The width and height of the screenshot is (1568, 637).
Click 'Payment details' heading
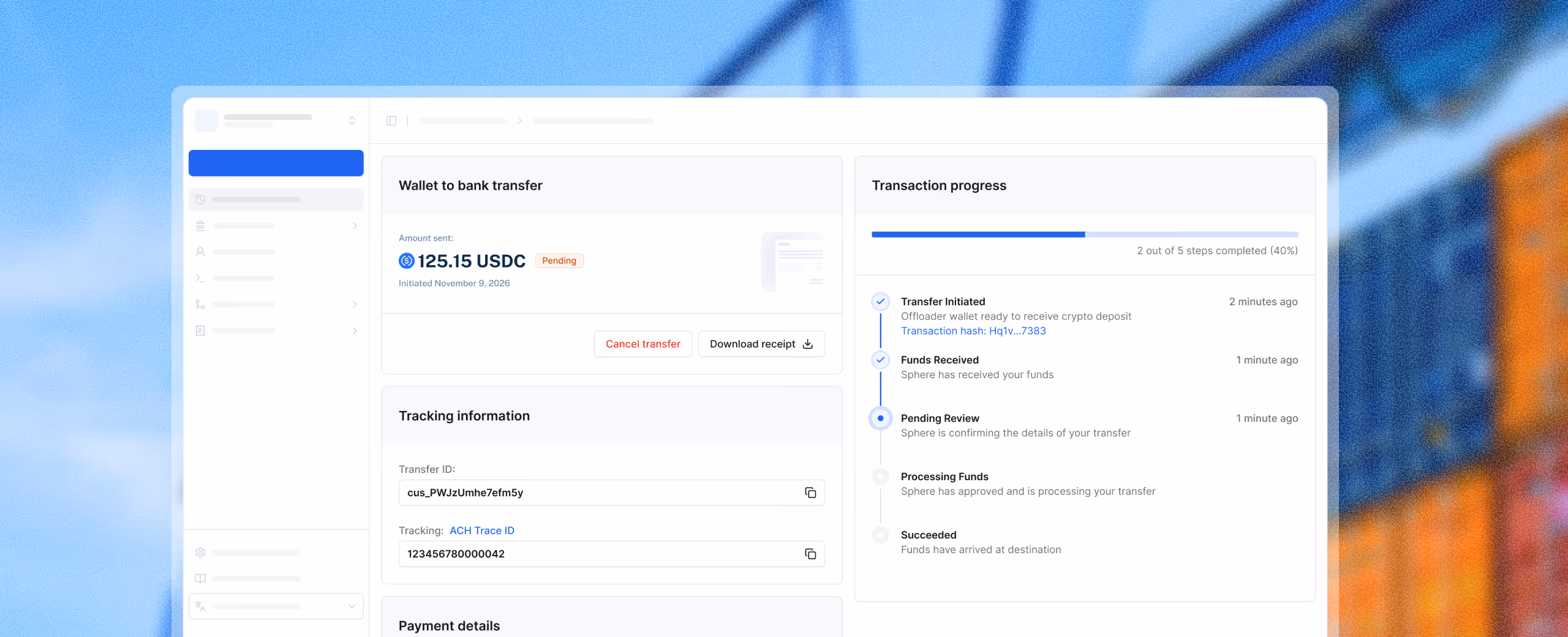pos(449,626)
